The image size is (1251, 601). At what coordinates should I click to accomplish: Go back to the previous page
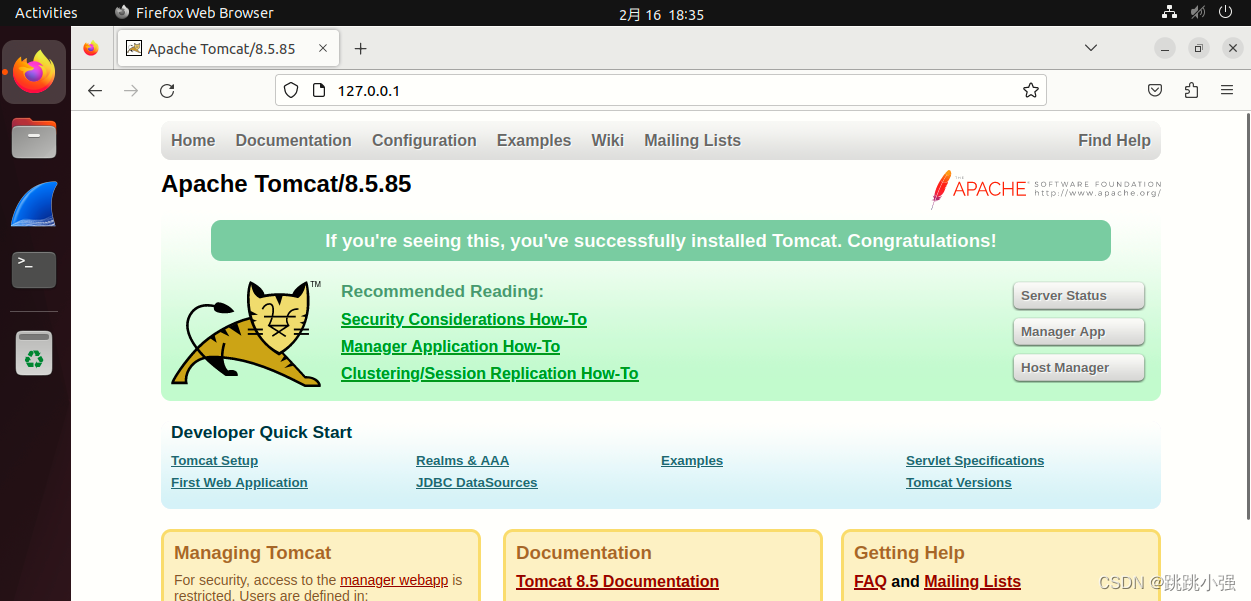tap(95, 90)
